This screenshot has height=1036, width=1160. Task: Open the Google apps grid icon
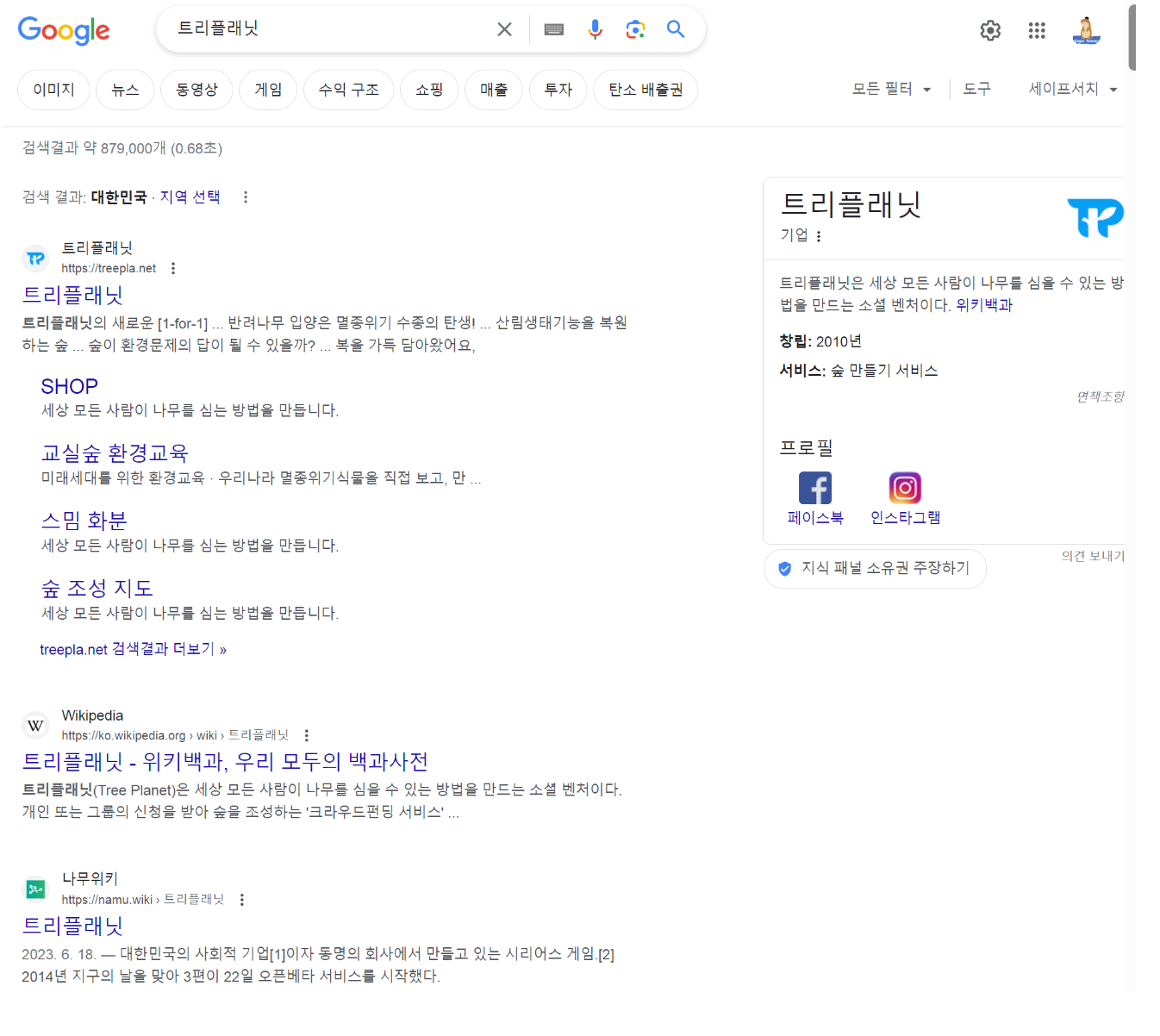click(1037, 30)
